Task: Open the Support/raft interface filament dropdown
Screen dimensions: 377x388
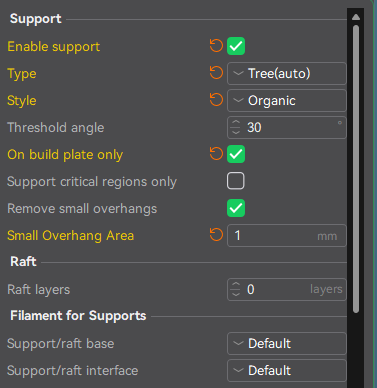Action: coord(287,370)
